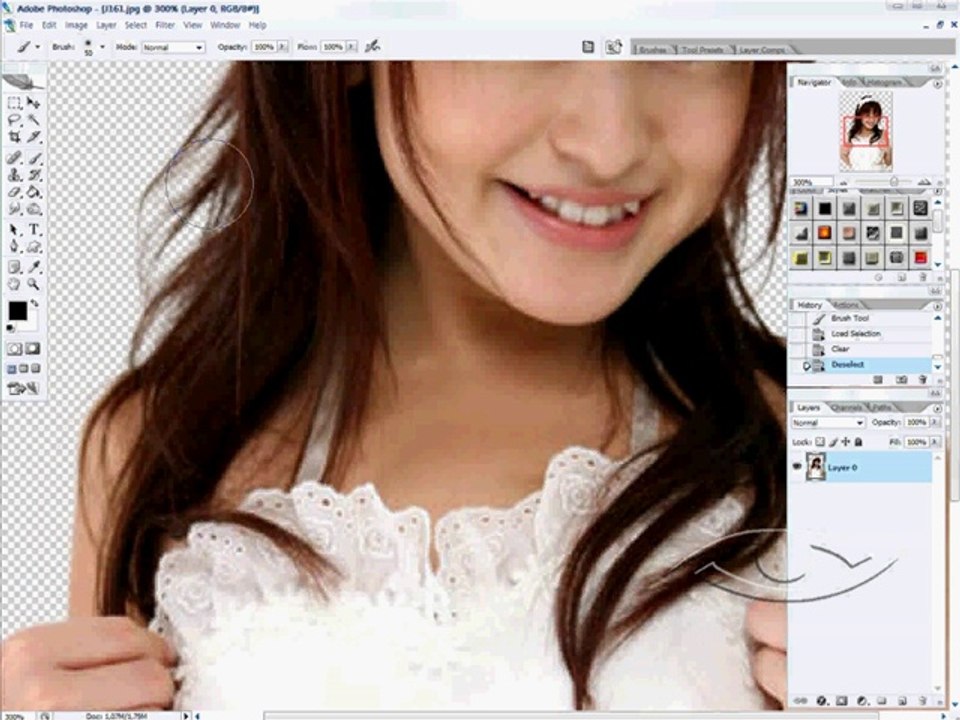Open the brush Mode dropdown

[173, 47]
